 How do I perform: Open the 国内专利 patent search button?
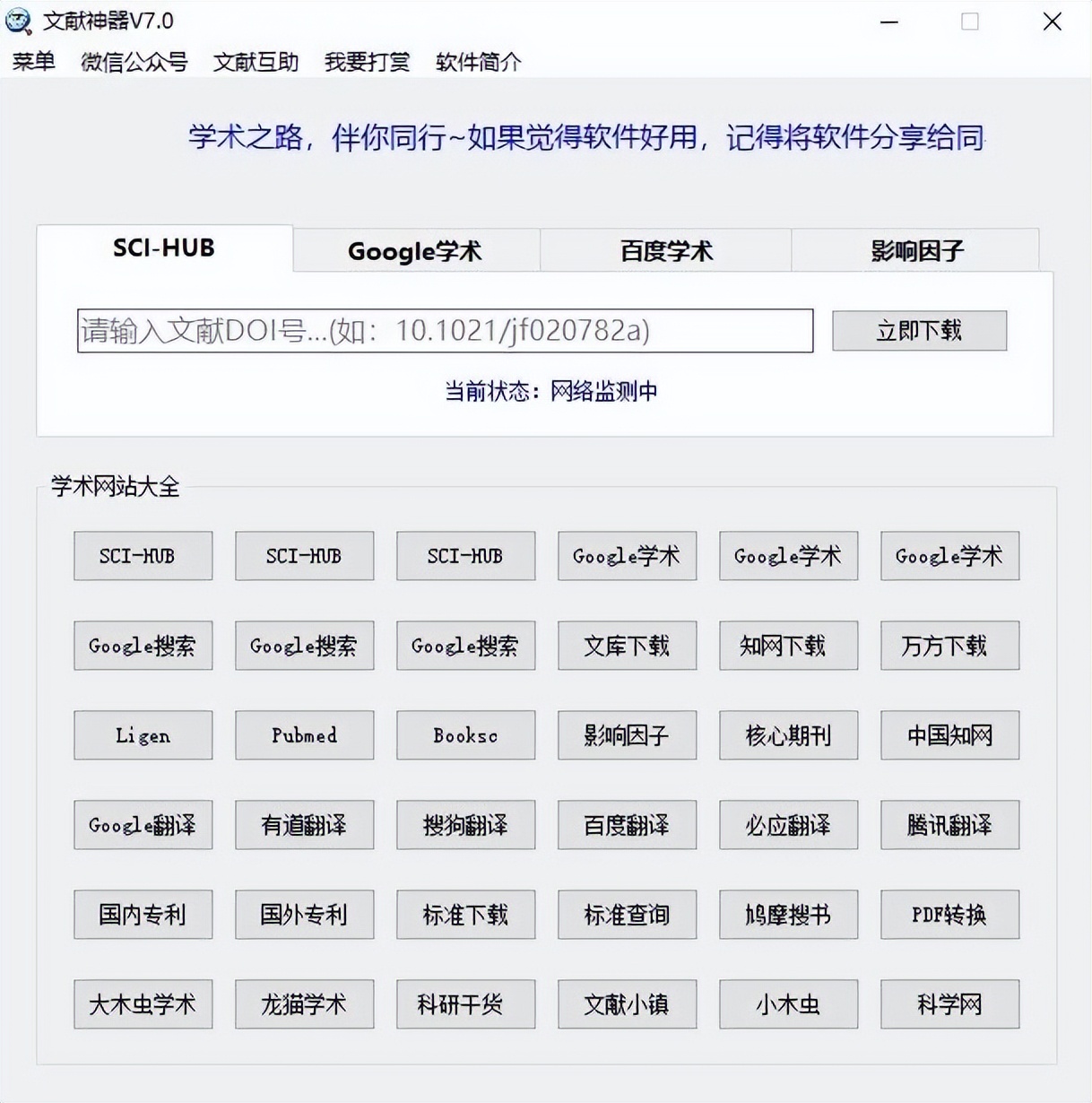(143, 915)
